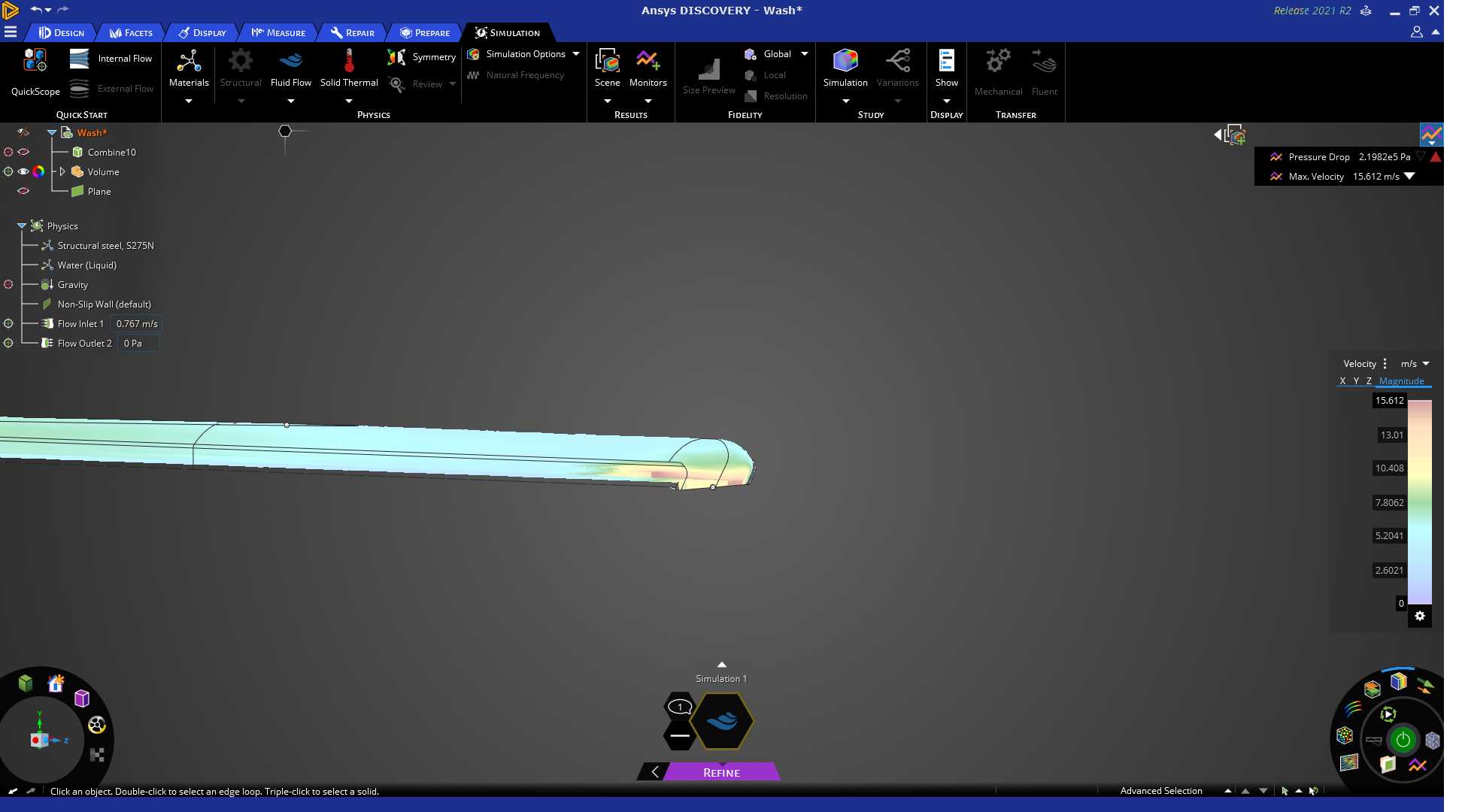Switch to the Display tab
The image size is (1459, 812).
202,32
